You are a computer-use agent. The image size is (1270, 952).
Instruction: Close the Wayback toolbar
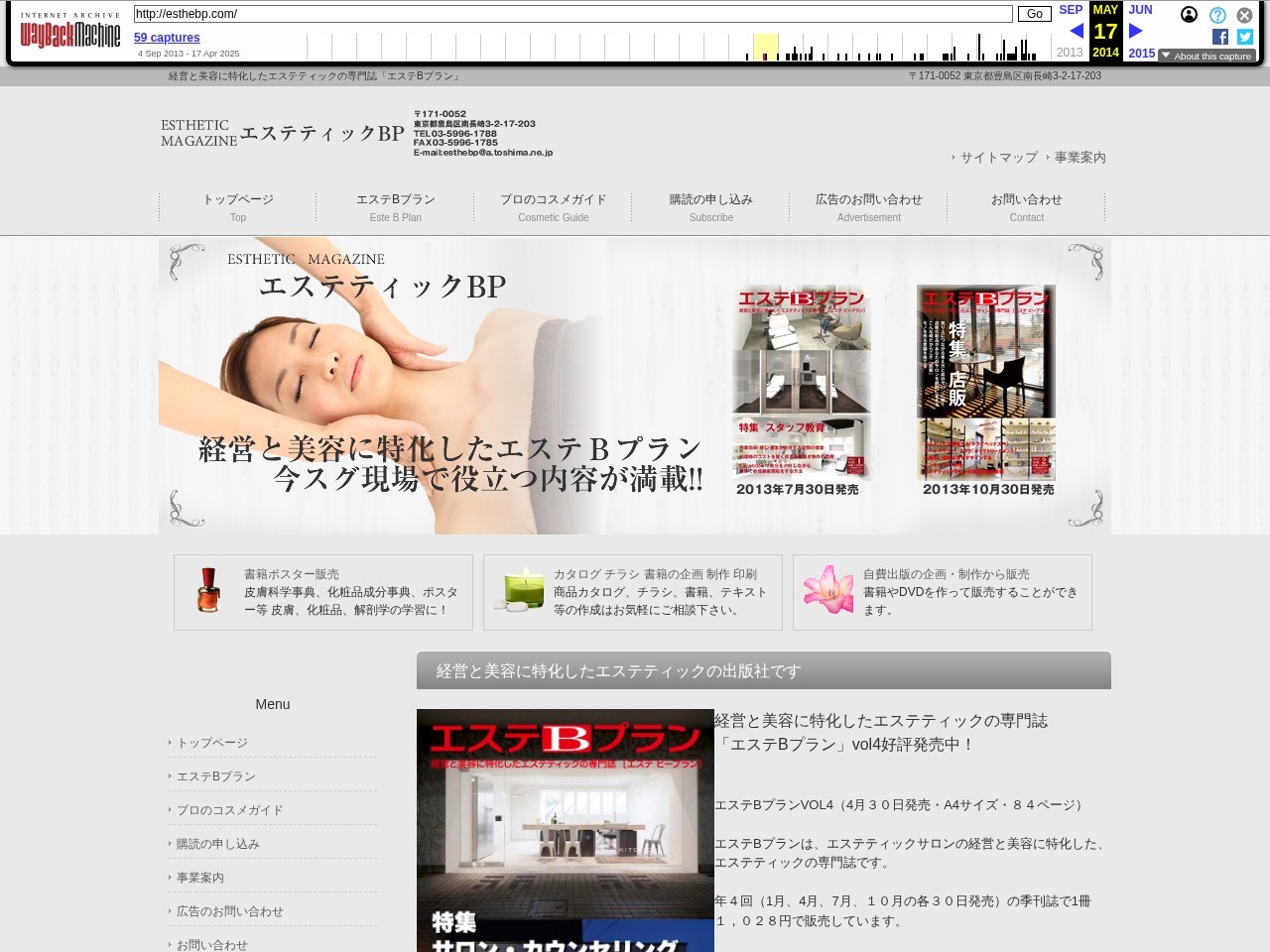1244,15
